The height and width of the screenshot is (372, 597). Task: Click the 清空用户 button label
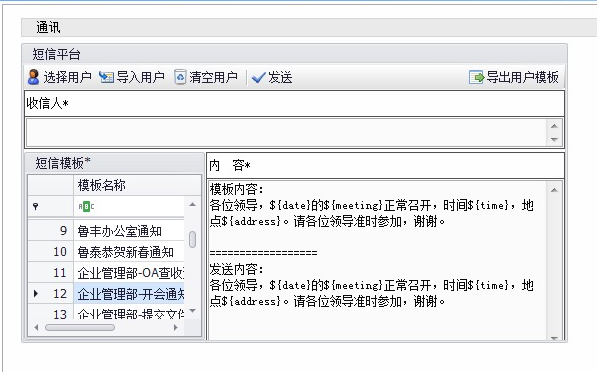(x=214, y=77)
